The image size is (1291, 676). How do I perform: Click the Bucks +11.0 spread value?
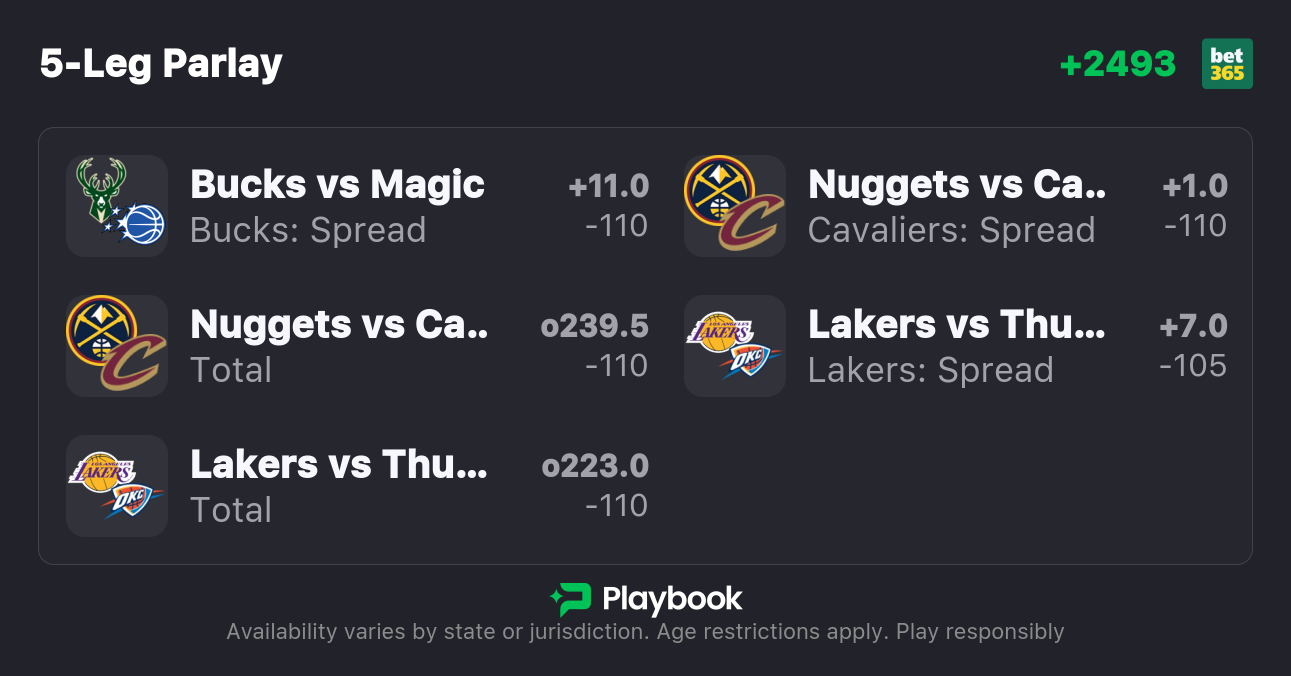[x=608, y=186]
